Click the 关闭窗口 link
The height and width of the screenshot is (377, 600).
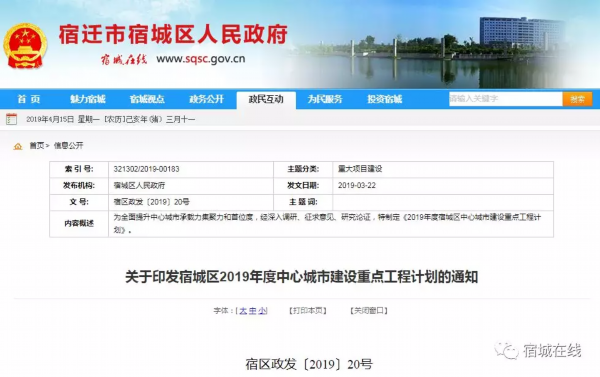tap(369, 311)
